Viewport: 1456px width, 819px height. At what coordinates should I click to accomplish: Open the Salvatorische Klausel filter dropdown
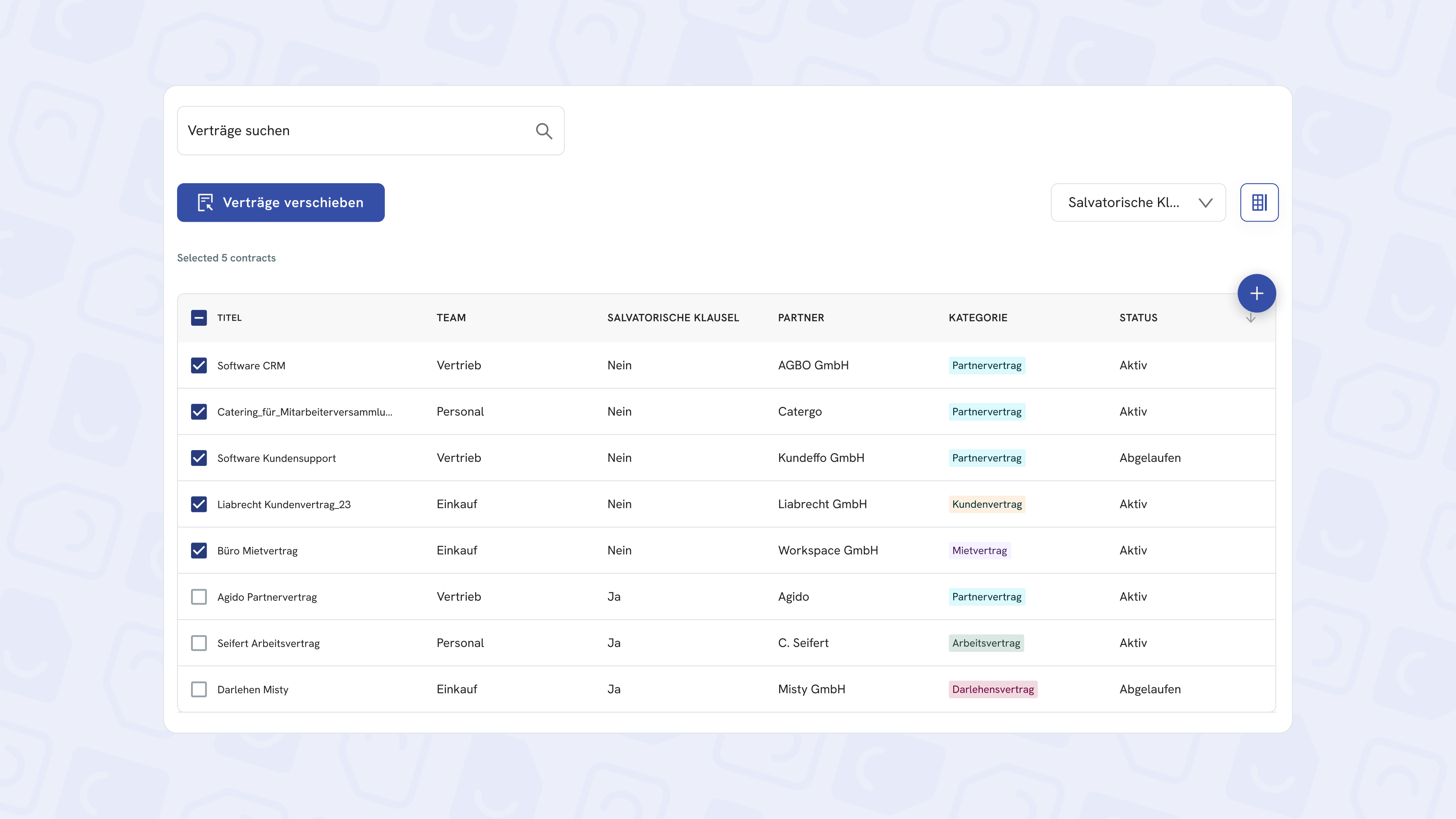click(x=1137, y=202)
